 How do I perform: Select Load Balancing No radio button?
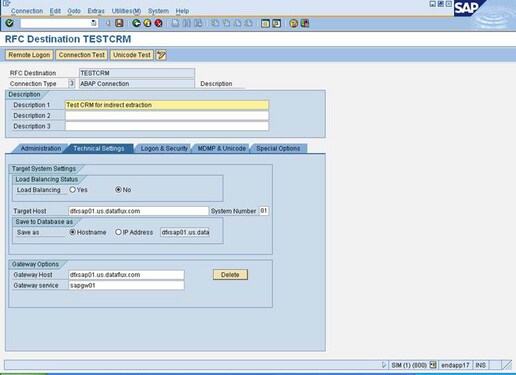[x=118, y=190]
